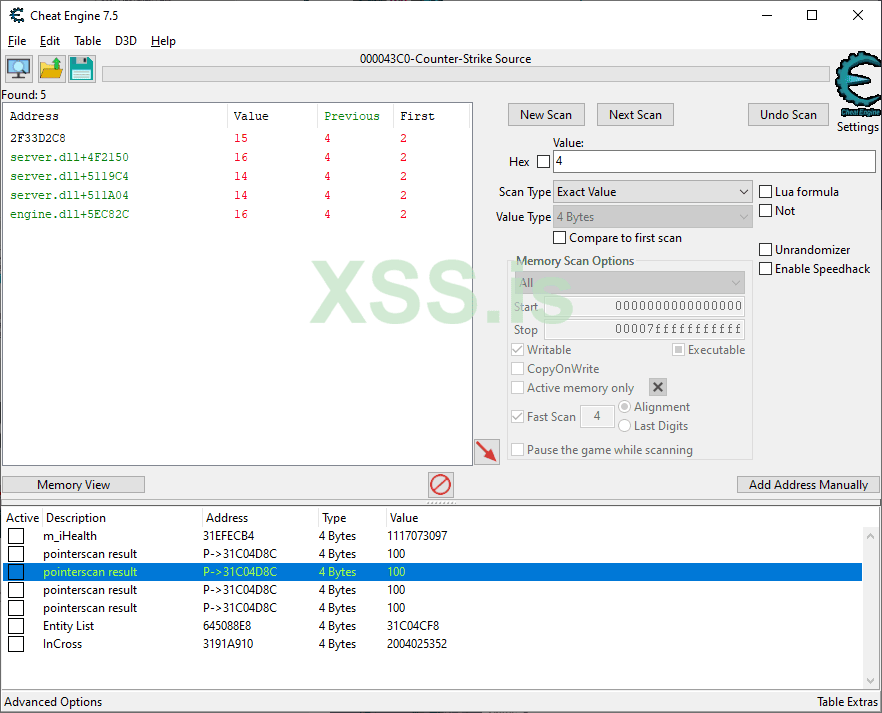Check the CopyOnWrite option
This screenshot has width=882, height=713.
[518, 369]
